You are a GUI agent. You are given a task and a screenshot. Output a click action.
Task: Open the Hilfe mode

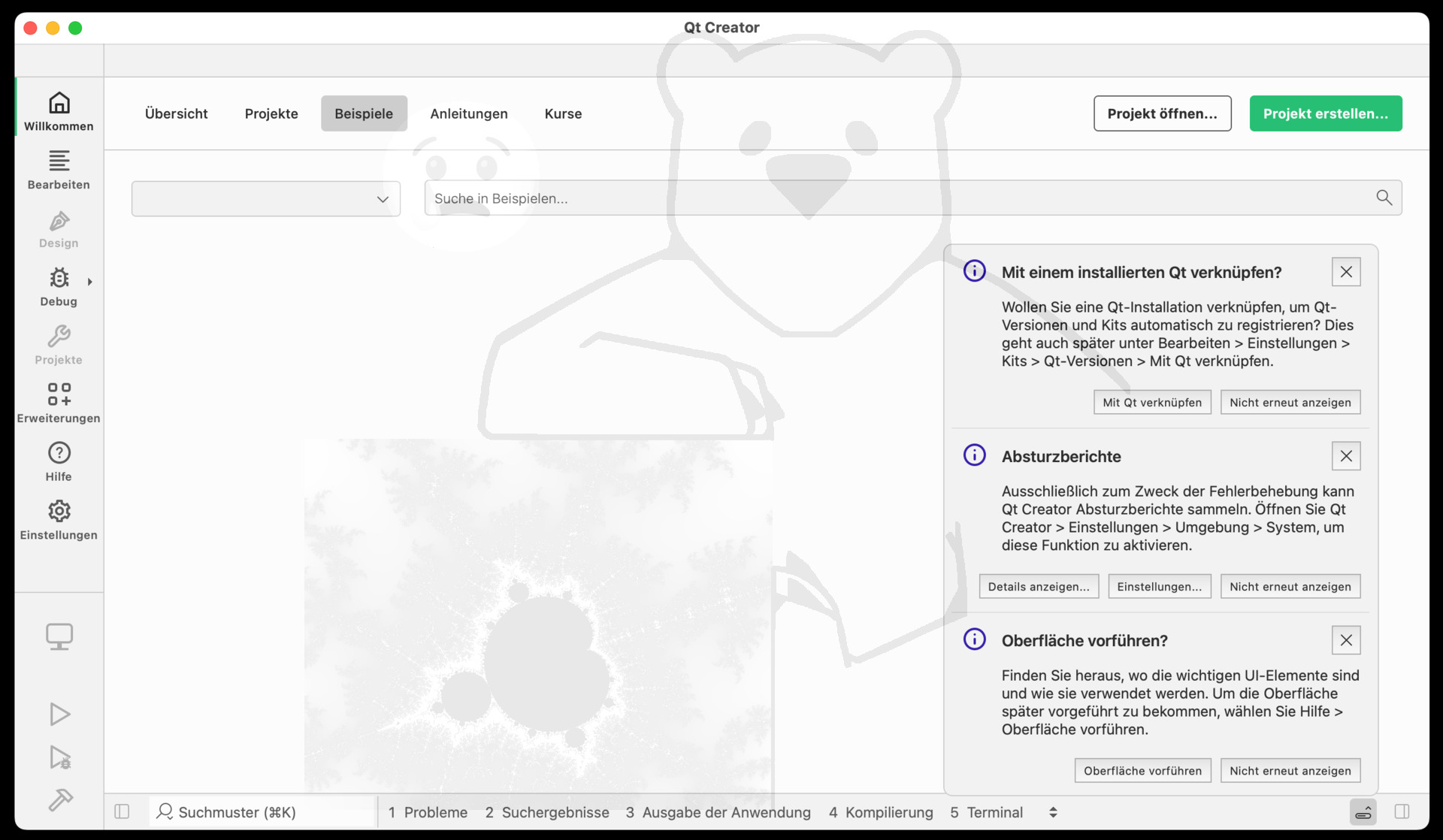pos(59,461)
